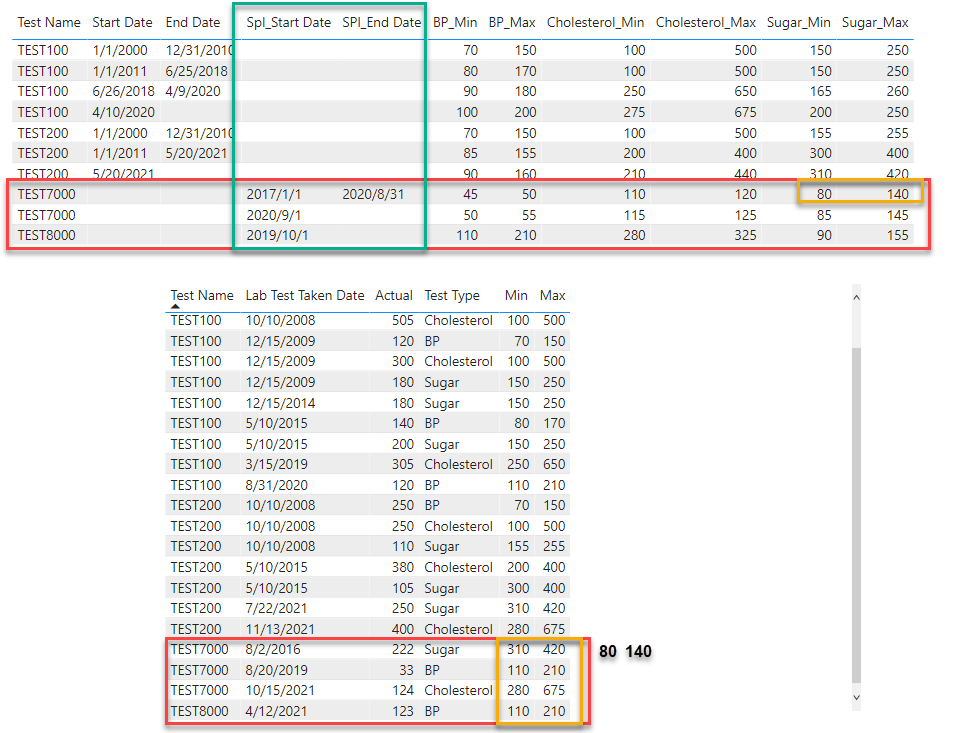This screenshot has width=961, height=733.
Task: Click the 10/15/2021 date for TEST7000
Action: (x=280, y=691)
